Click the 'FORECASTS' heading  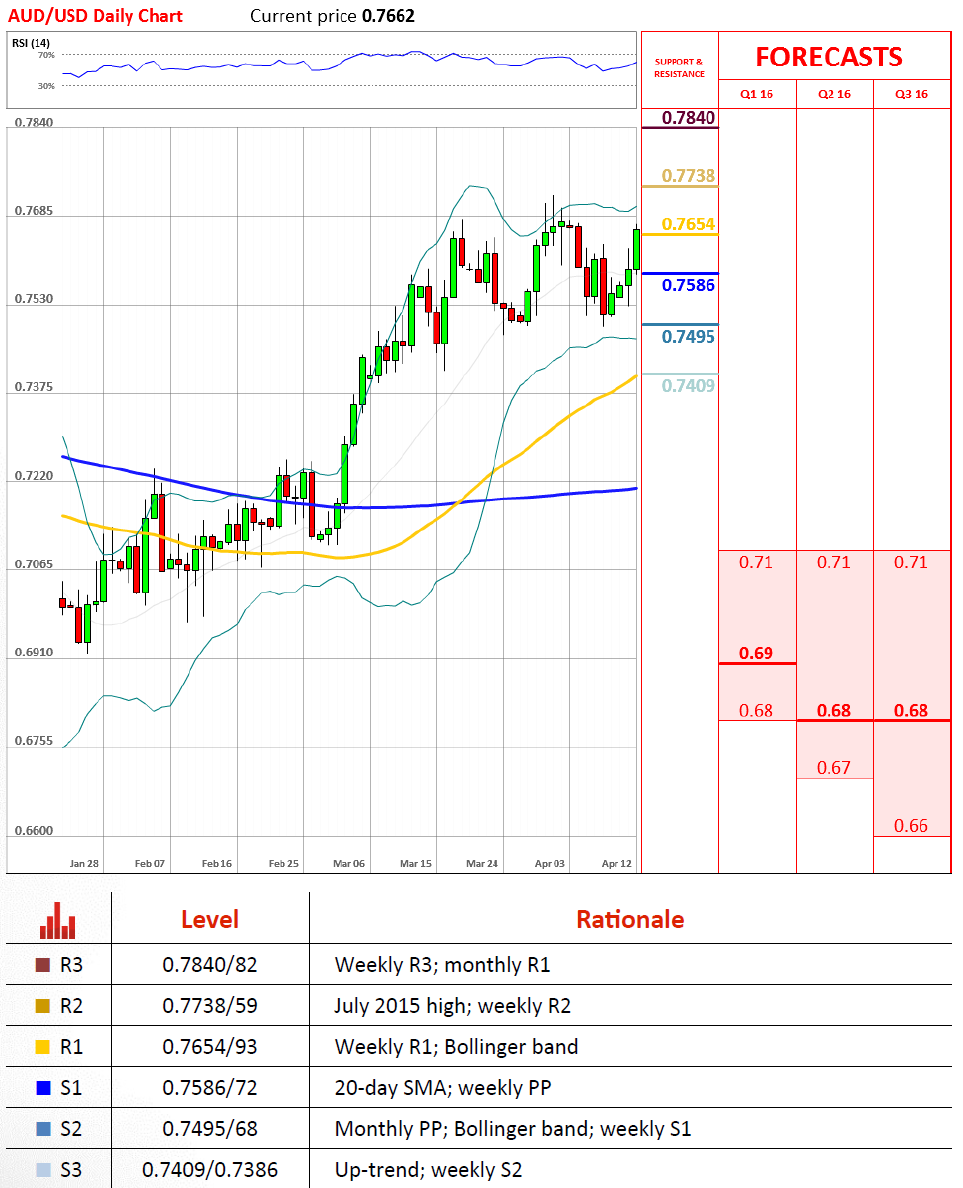829,57
